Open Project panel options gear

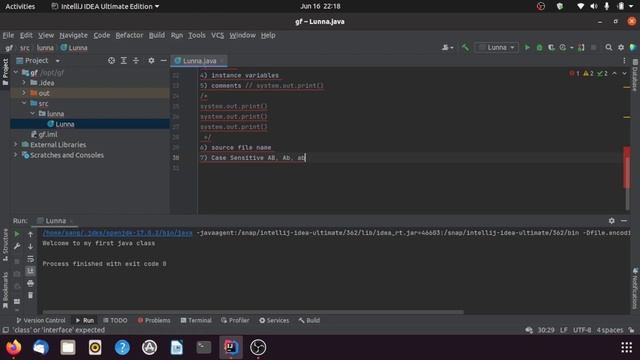pyautogui.click(x=151, y=60)
